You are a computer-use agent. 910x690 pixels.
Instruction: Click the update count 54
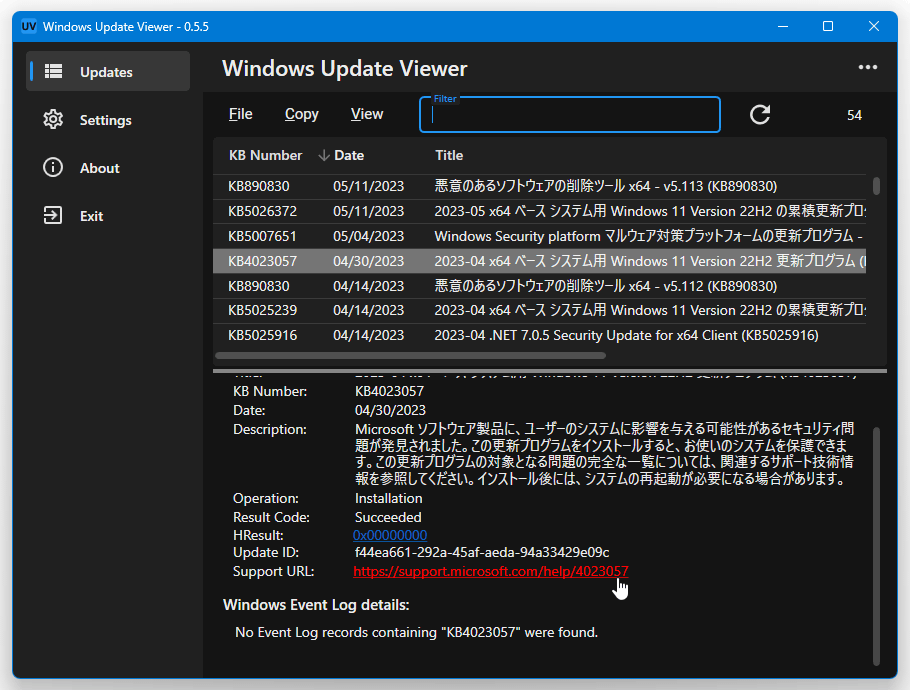coord(854,115)
